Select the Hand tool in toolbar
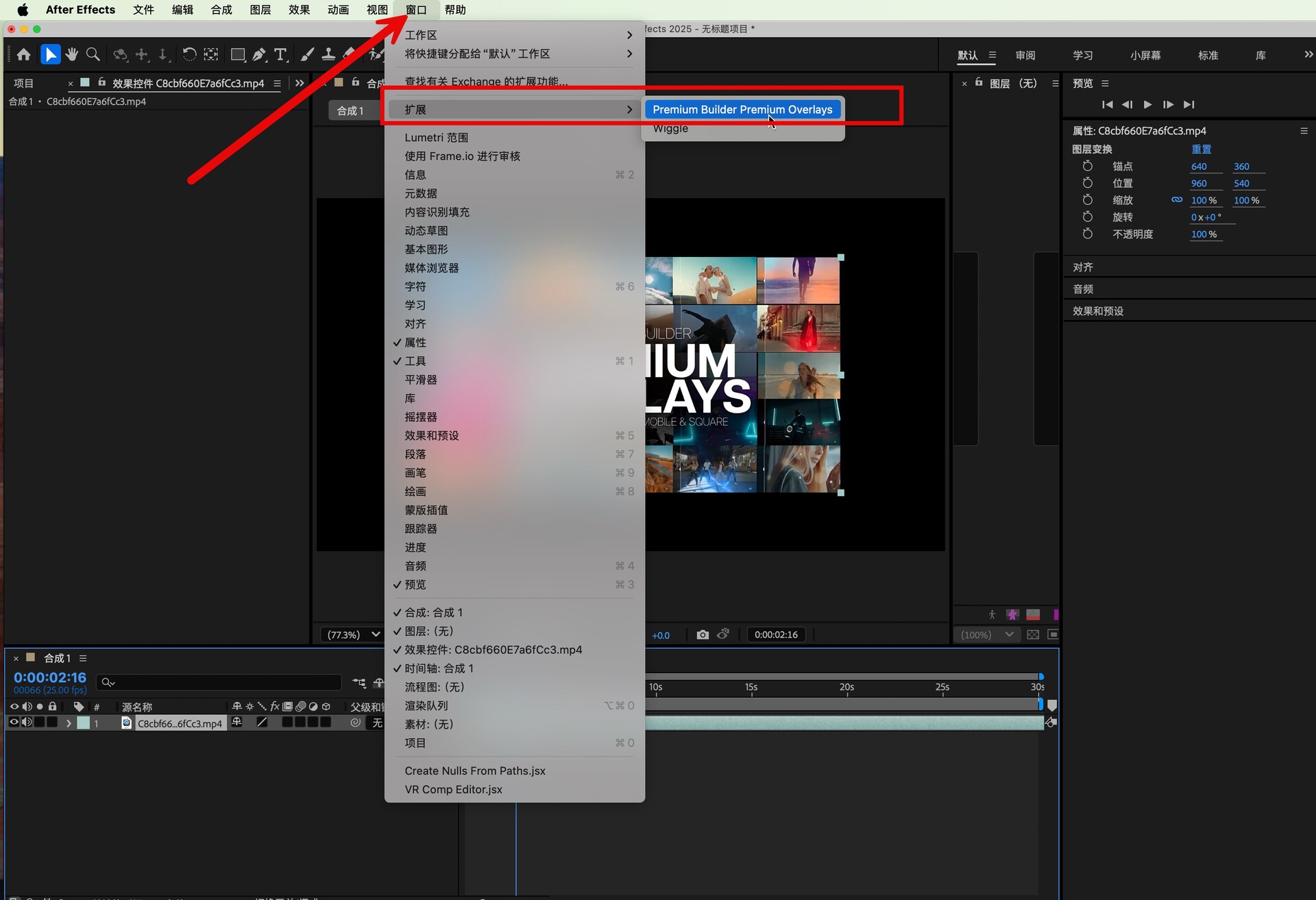 click(x=72, y=55)
